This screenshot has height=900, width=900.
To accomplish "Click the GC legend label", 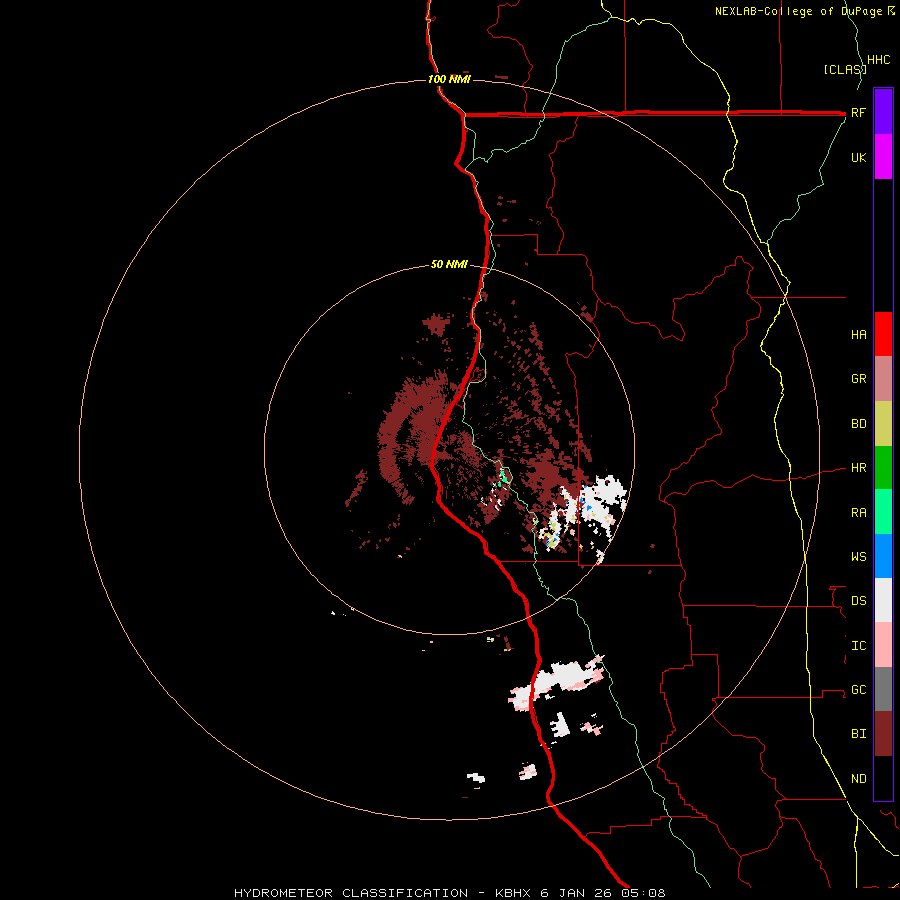I will pyautogui.click(x=859, y=690).
